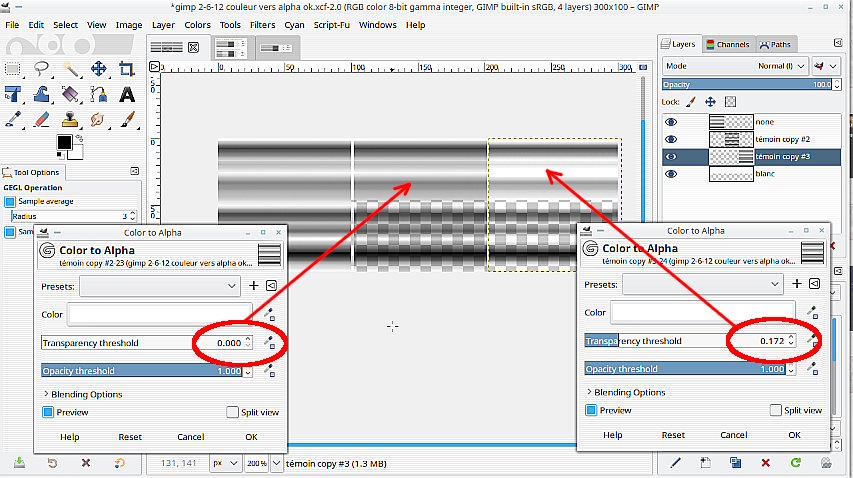Toggle Preview checkbox in left Color to Alpha

point(48,412)
